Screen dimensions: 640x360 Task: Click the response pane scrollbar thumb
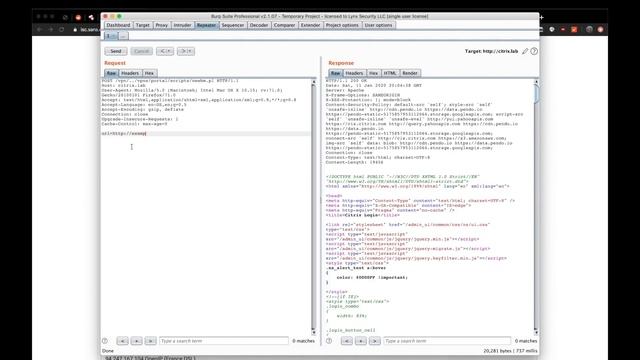(536, 94)
